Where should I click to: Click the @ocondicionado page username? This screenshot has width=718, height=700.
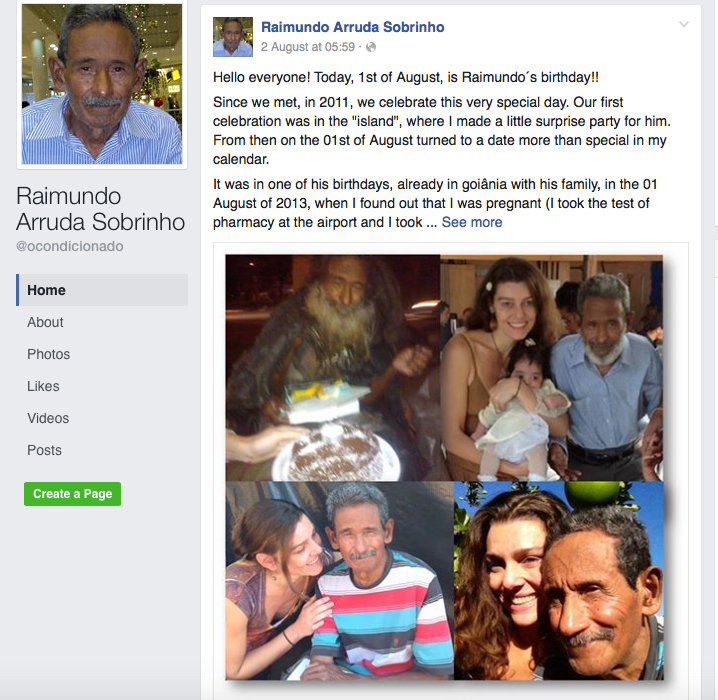pyautogui.click(x=70, y=246)
